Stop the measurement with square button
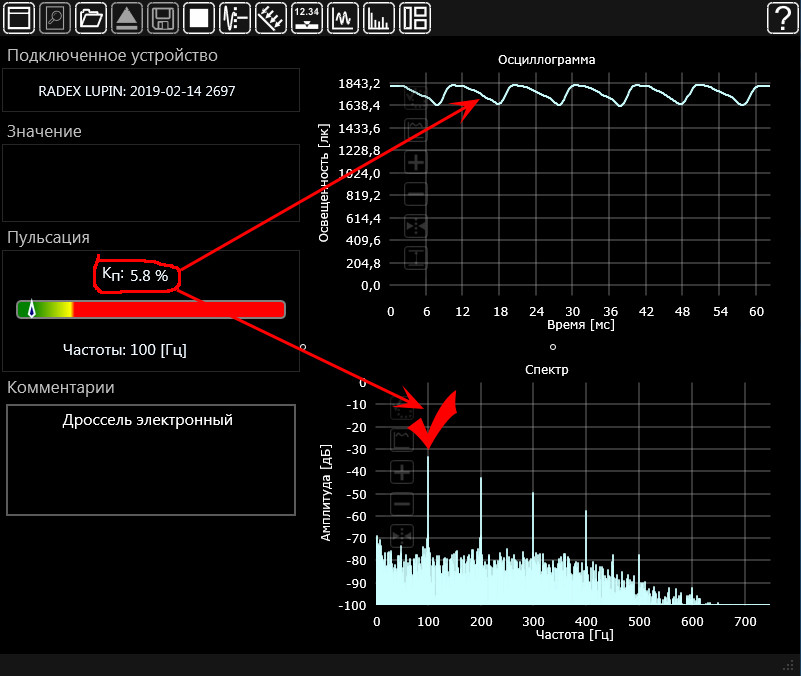This screenshot has height=676, width=801. coord(199,18)
